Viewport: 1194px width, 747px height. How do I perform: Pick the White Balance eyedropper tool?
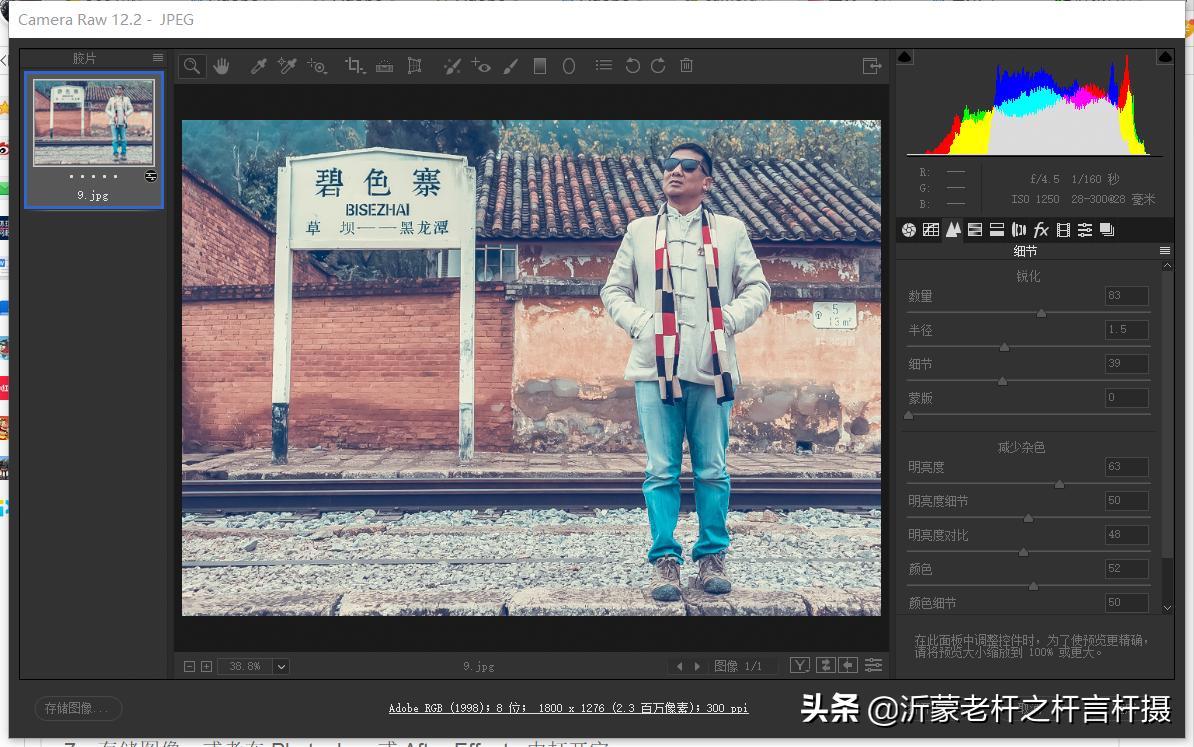click(258, 66)
